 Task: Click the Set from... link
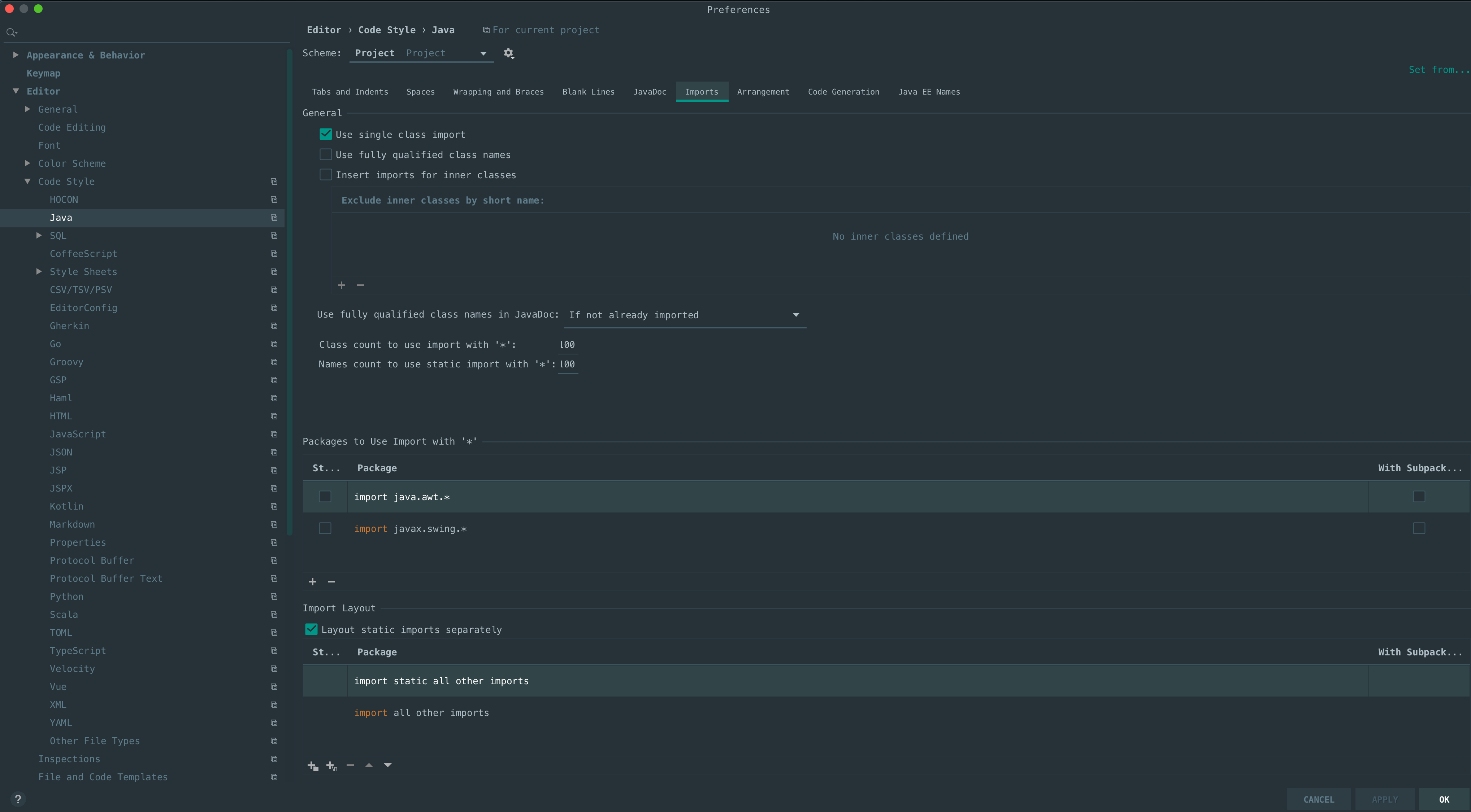[1438, 70]
